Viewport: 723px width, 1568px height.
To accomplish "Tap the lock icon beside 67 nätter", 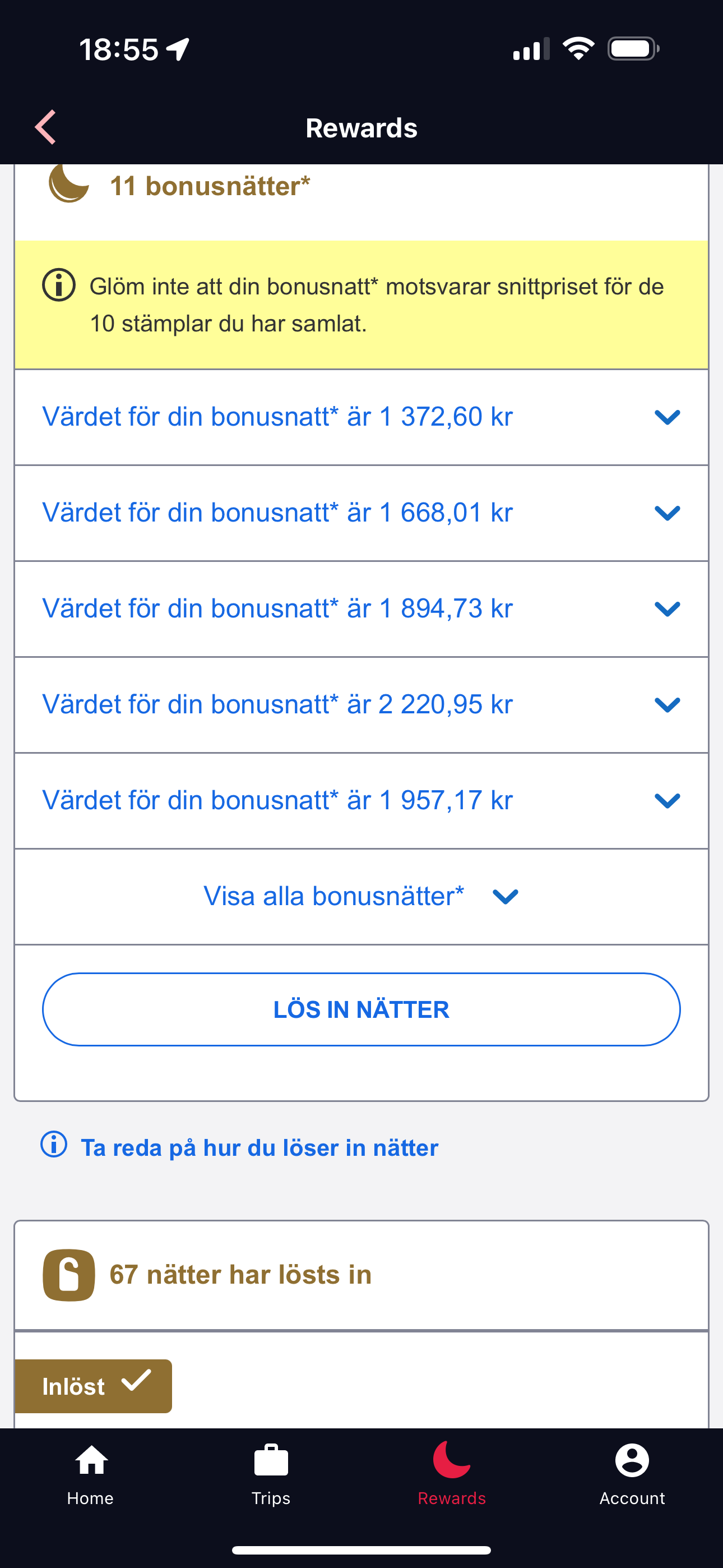I will pos(69,1275).
